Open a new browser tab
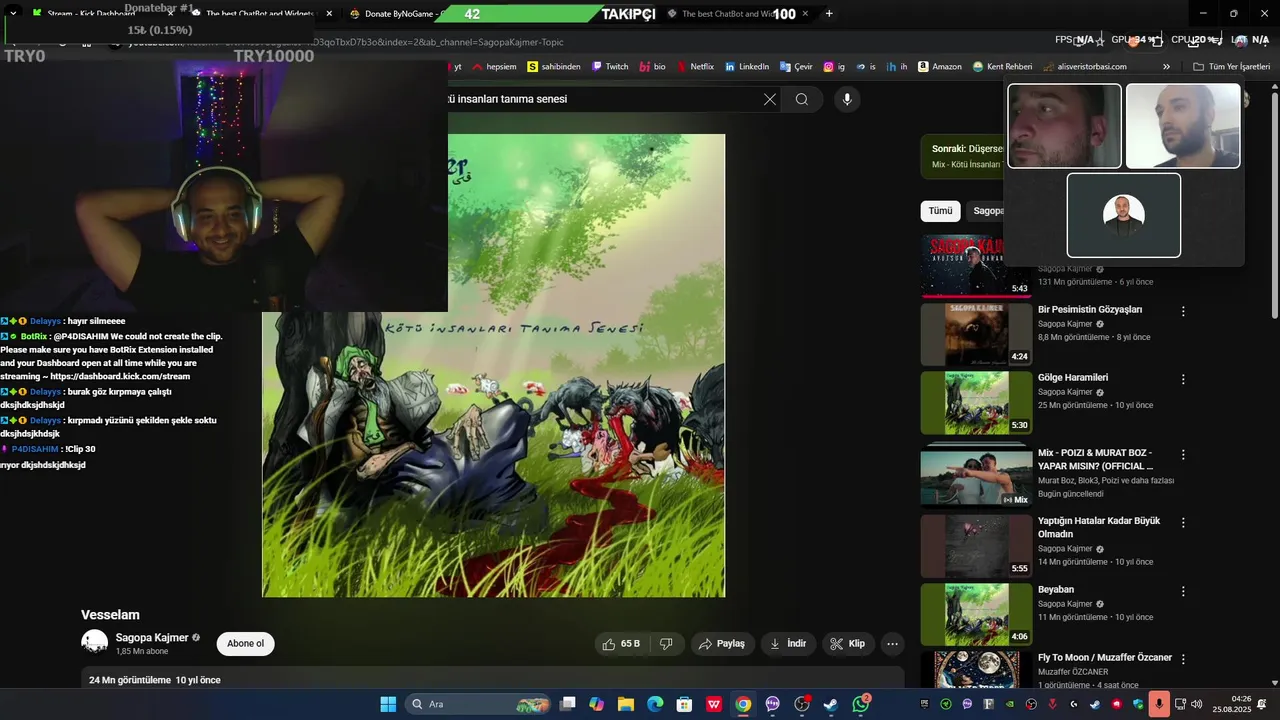Screen dimensions: 1280x720 [829, 14]
